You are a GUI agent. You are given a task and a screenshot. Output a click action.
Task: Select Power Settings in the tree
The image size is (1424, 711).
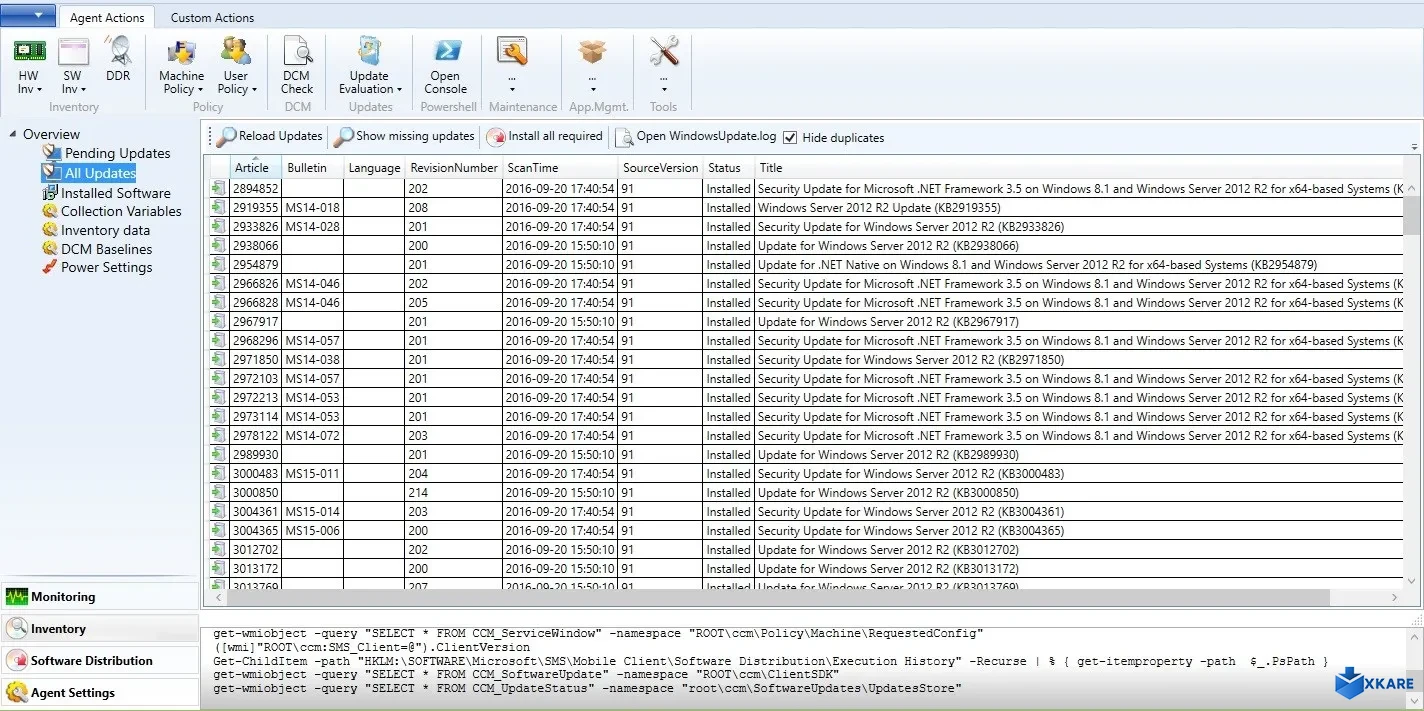pos(106,267)
